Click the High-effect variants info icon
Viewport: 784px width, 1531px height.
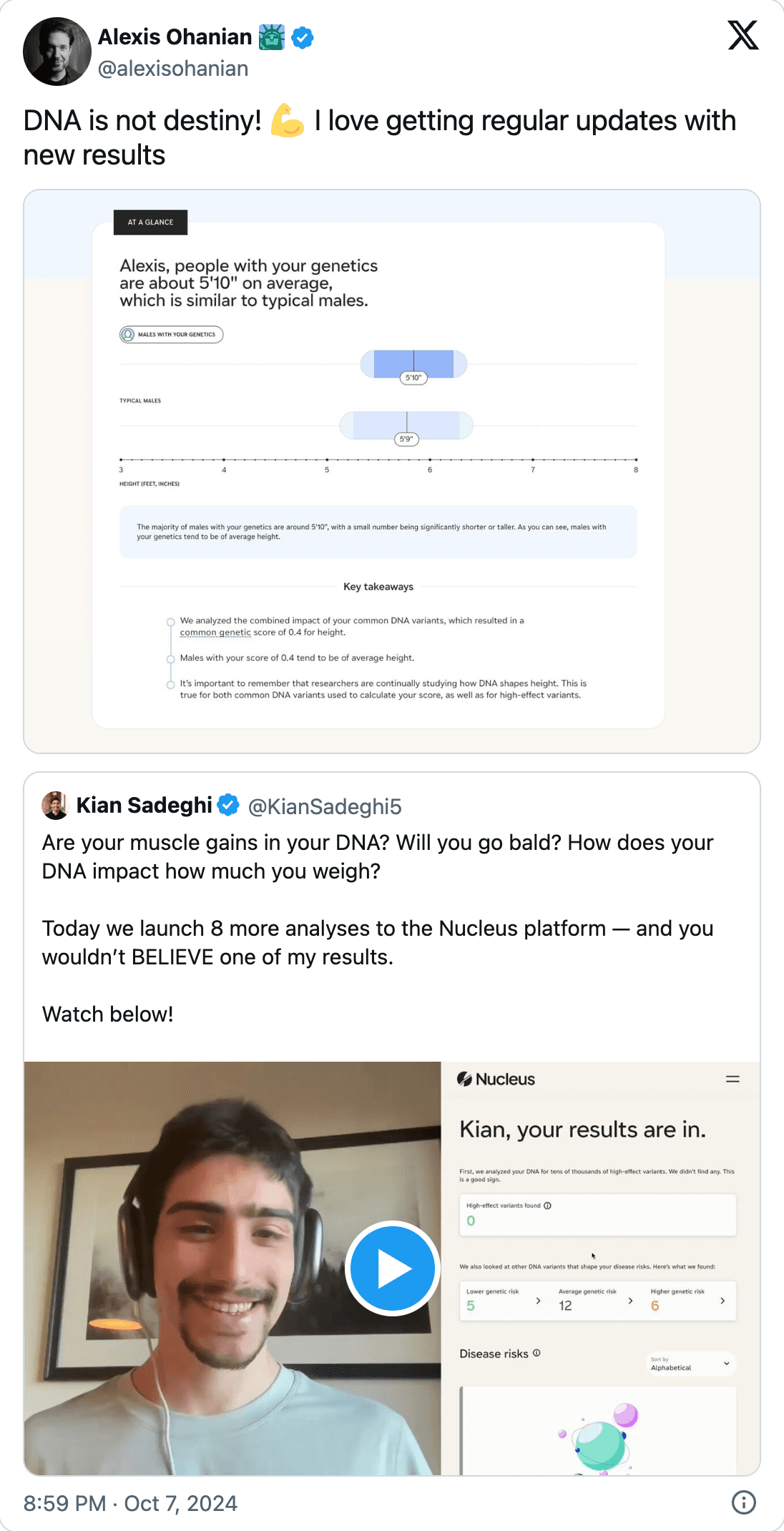tap(548, 1205)
